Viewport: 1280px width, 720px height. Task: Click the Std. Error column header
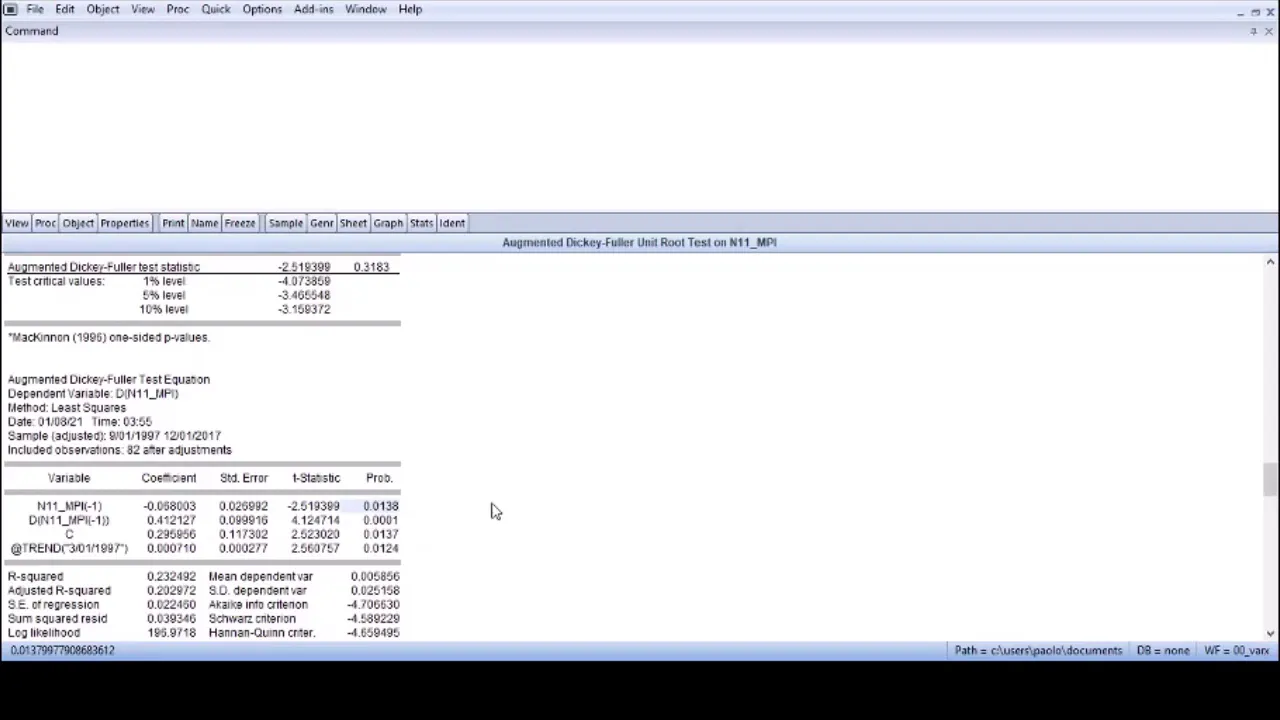point(244,478)
